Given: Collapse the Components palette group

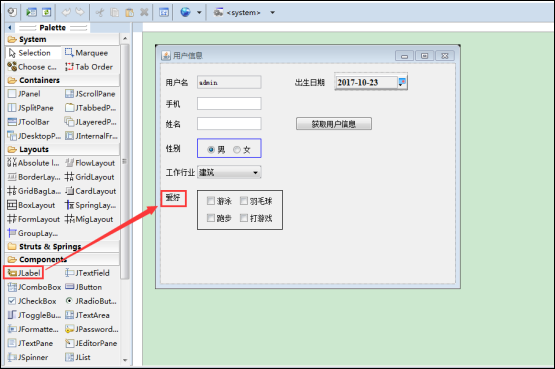Looking at the screenshot, I should coord(63,259).
